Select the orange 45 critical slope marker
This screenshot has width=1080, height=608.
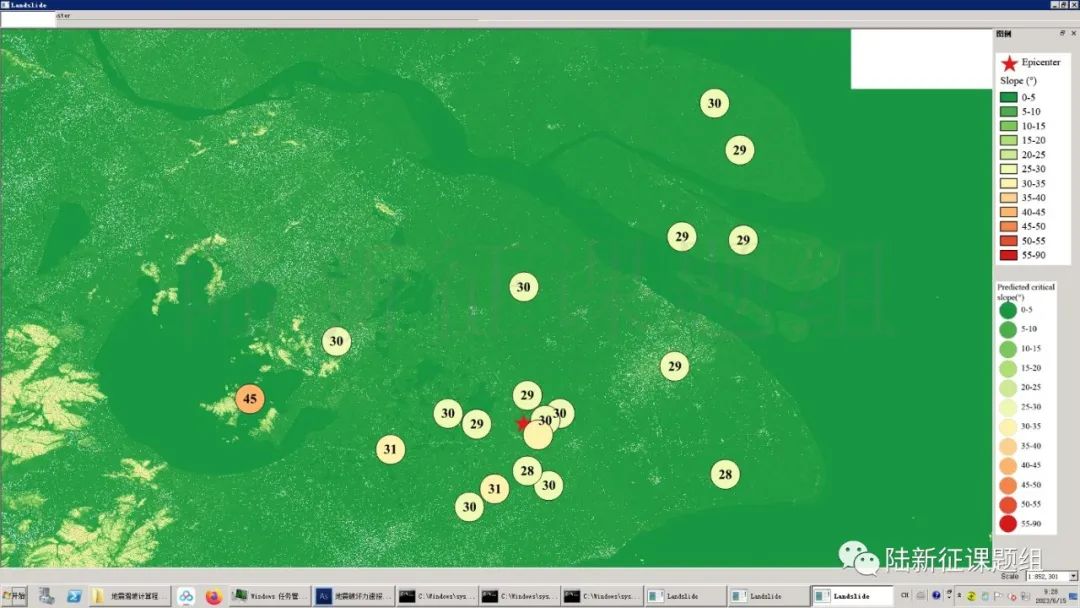pyautogui.click(x=250, y=399)
